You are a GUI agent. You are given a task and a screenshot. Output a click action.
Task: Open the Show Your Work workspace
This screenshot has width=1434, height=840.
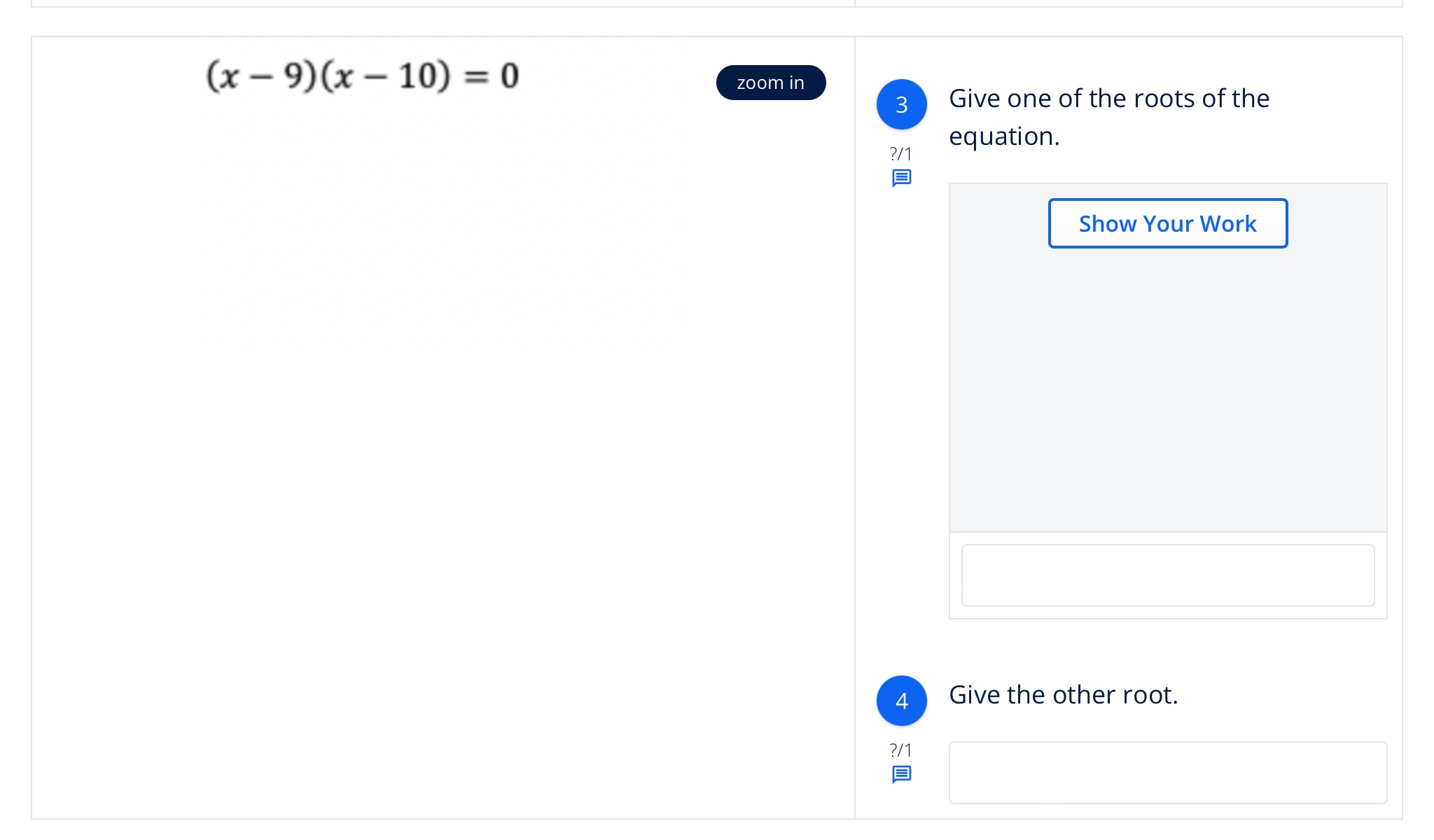point(1167,223)
